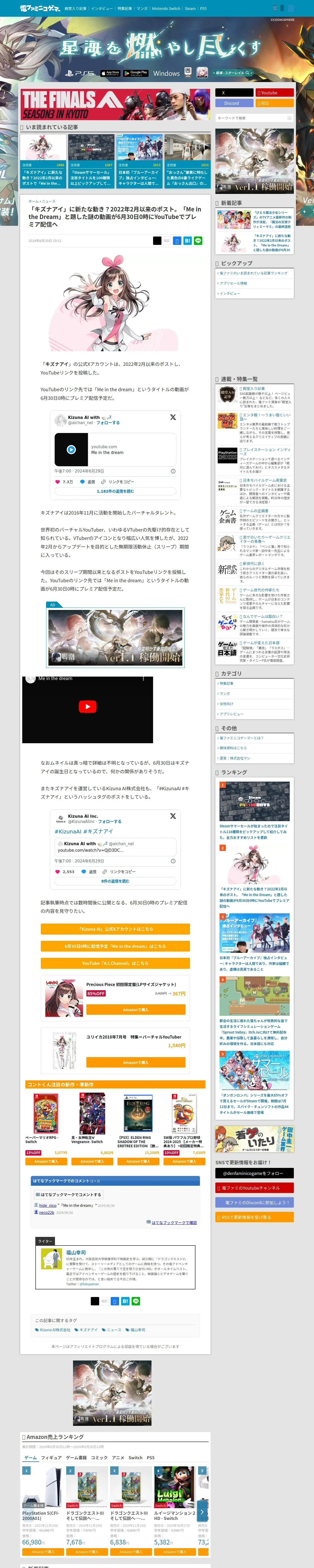Click マンガ link in the カテゴリ sidebar list
Viewport: 314px width, 1568px height.
(x=225, y=694)
